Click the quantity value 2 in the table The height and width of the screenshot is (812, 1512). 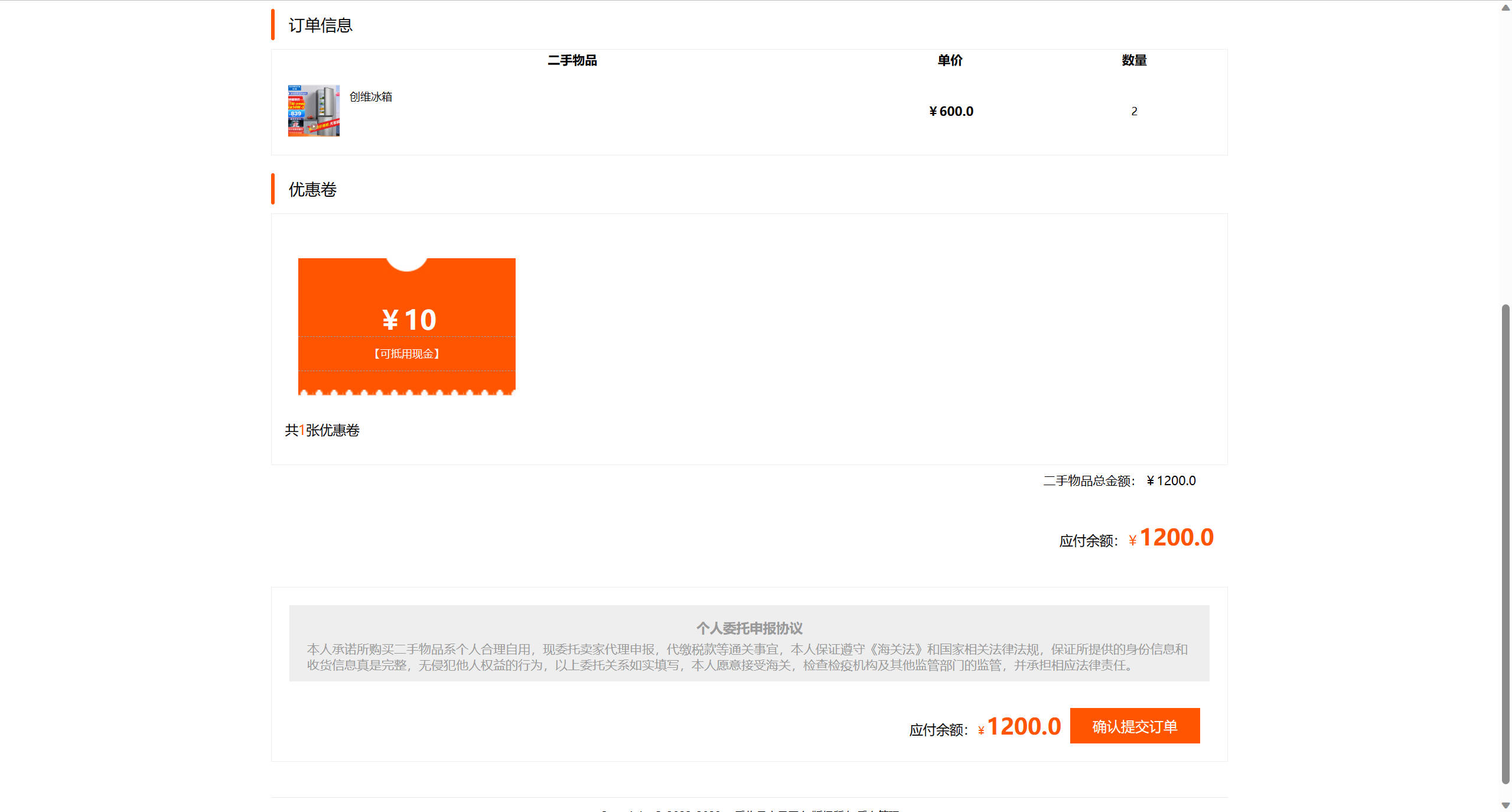[x=1134, y=111]
